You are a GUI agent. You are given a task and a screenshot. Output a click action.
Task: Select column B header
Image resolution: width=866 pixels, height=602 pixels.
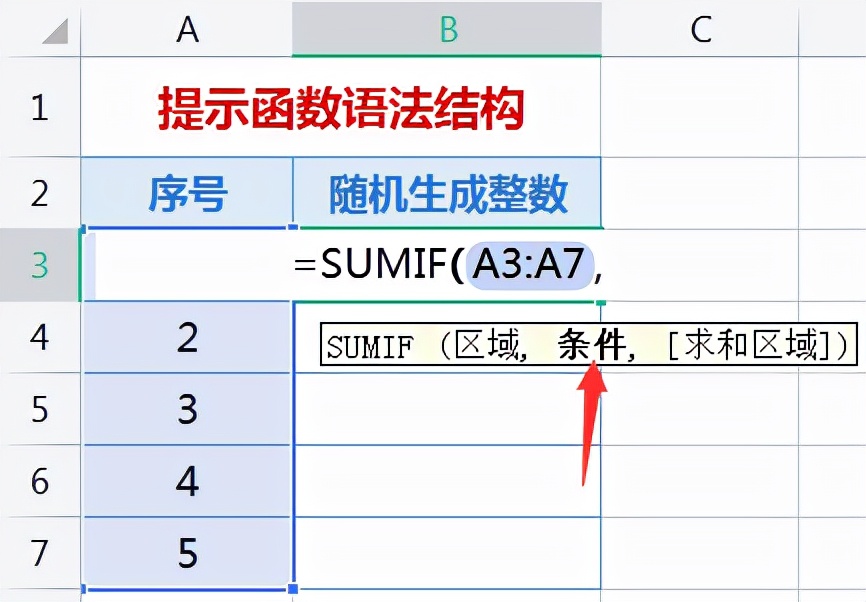pos(447,30)
